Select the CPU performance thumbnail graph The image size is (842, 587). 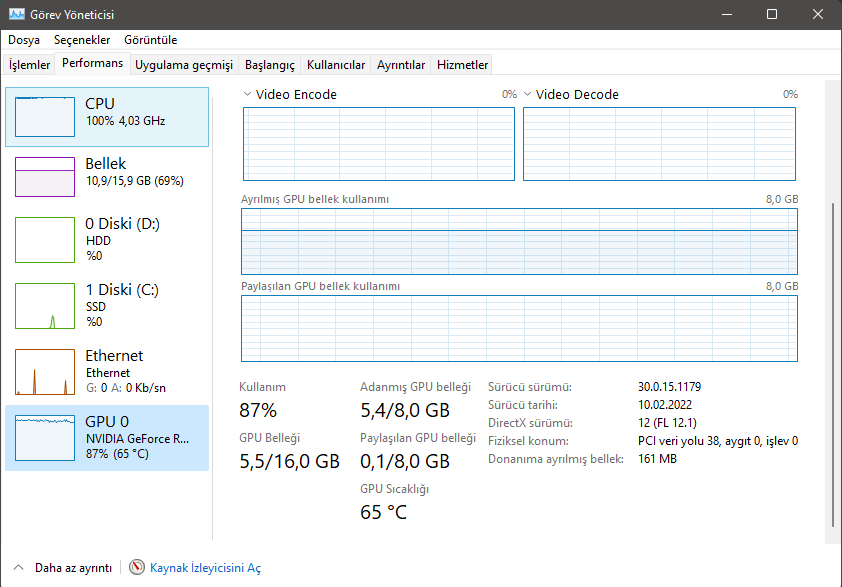tap(45, 117)
